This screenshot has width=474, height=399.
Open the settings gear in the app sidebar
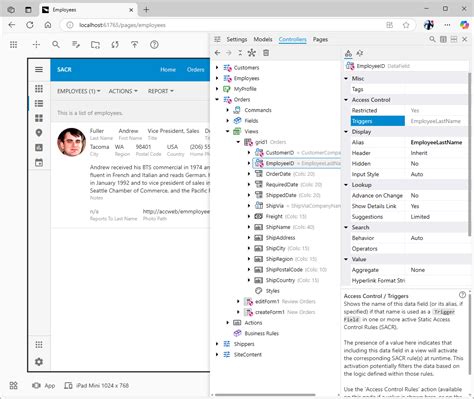click(39, 362)
